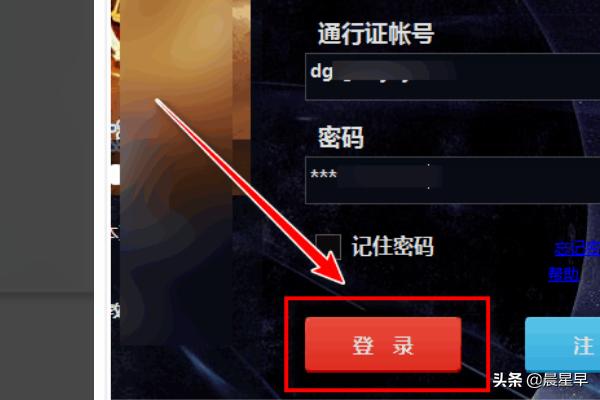Click the 头条 @晨星早 watermark text
The height and width of the screenshot is (400, 600).
coord(540,380)
